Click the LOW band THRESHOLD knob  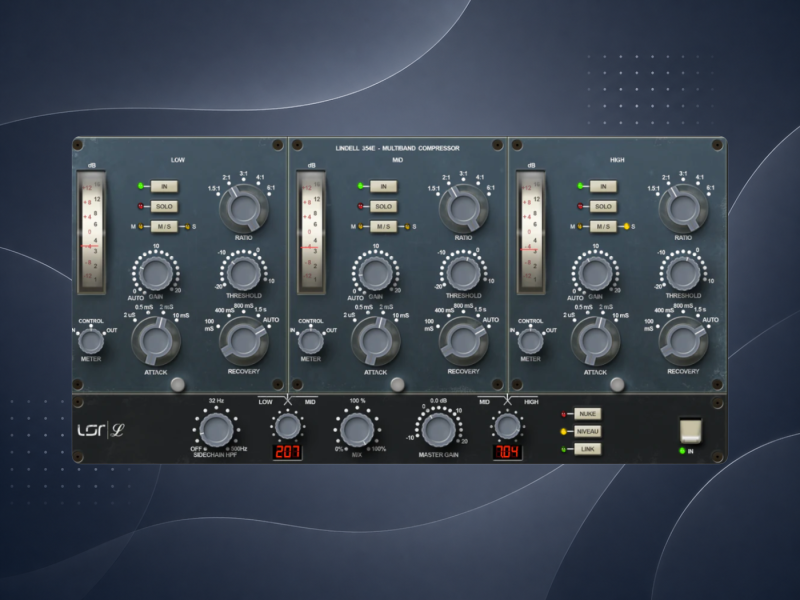tap(244, 273)
